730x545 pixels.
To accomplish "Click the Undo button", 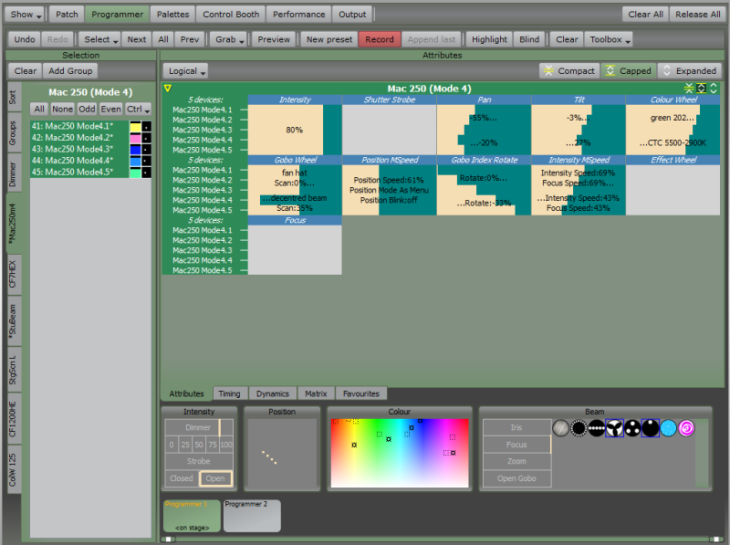I will click(x=24, y=40).
